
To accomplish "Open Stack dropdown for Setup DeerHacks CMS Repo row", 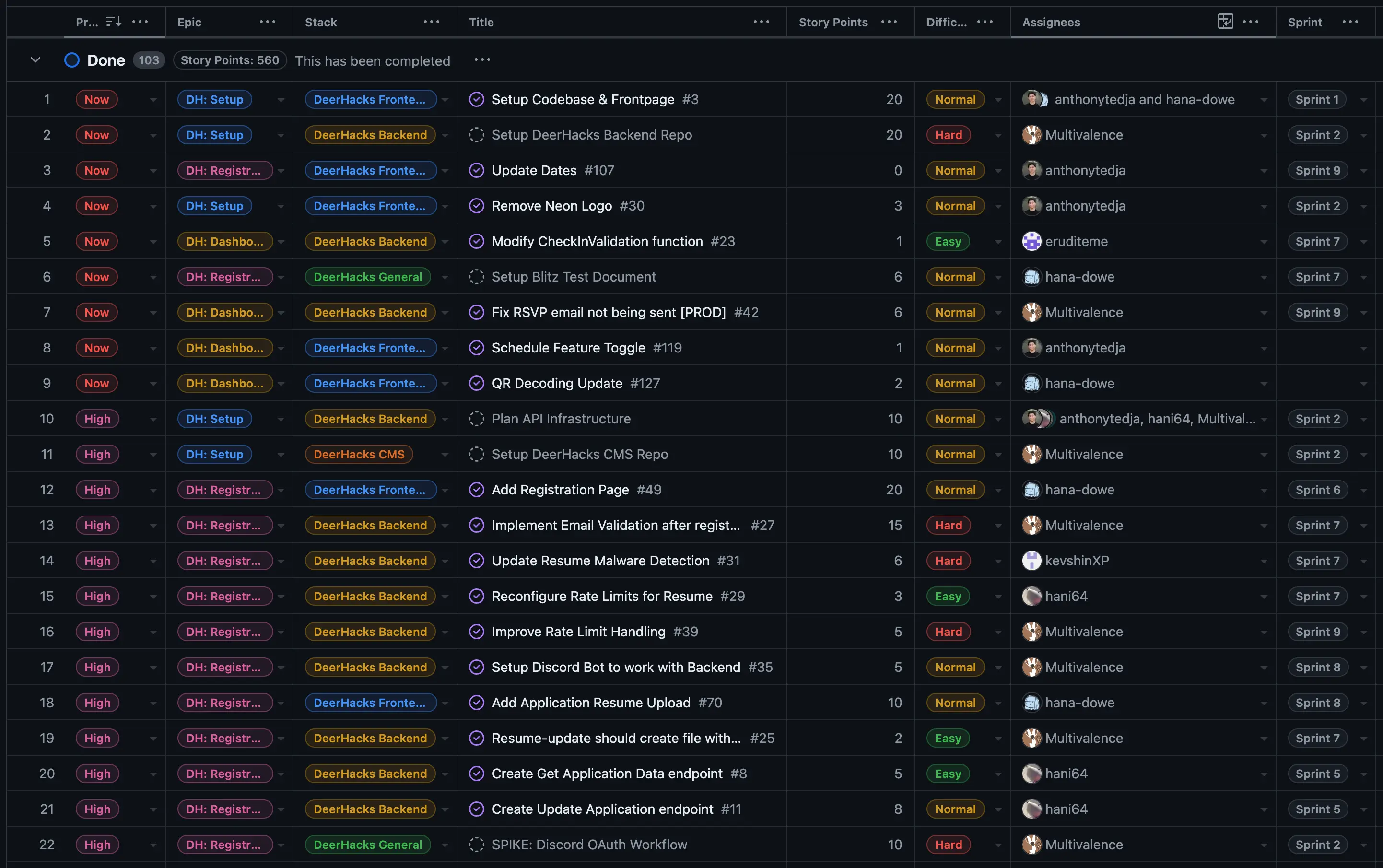I will tap(445, 455).
